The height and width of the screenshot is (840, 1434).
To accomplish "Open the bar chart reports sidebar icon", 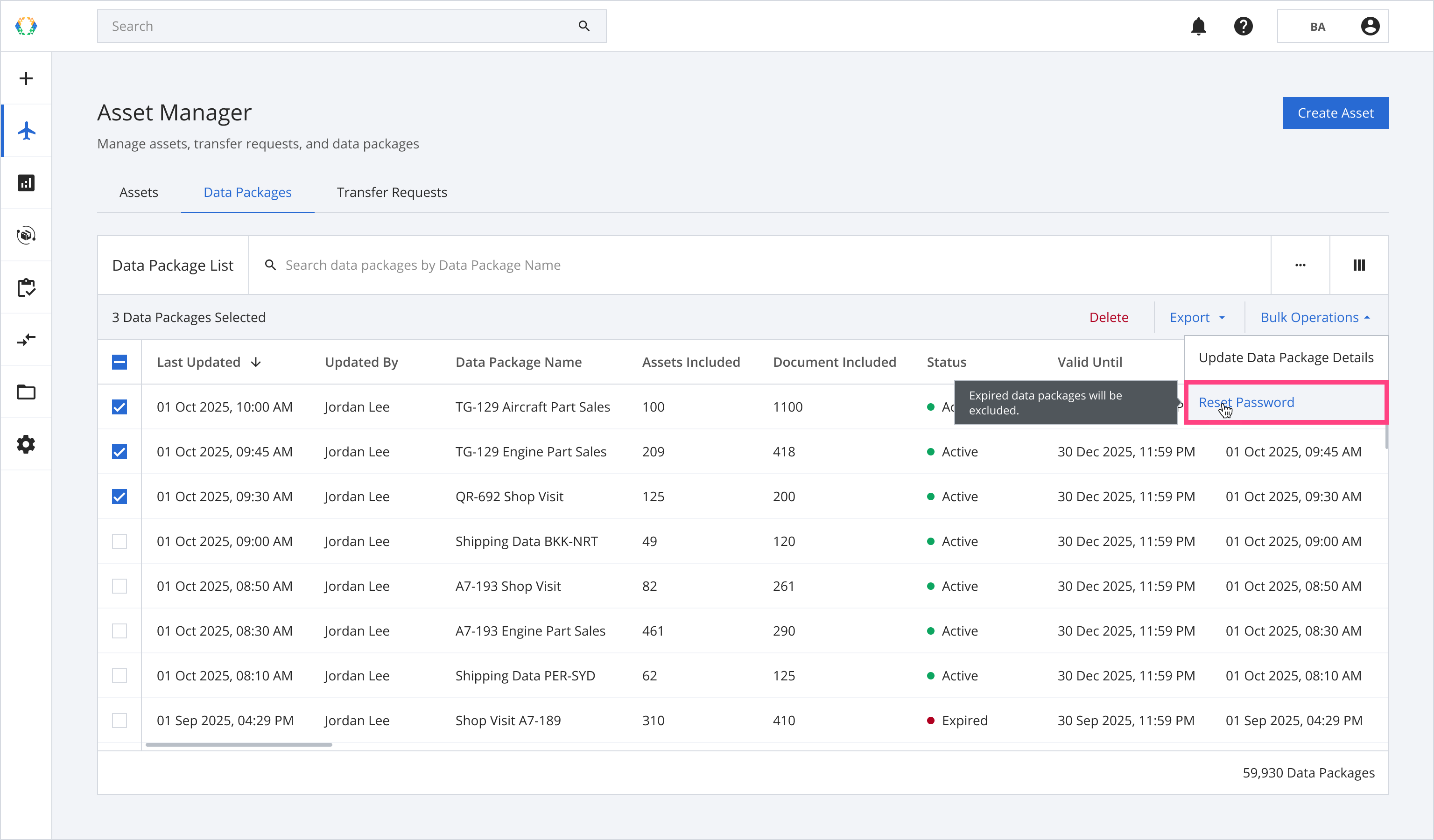I will pos(26,183).
